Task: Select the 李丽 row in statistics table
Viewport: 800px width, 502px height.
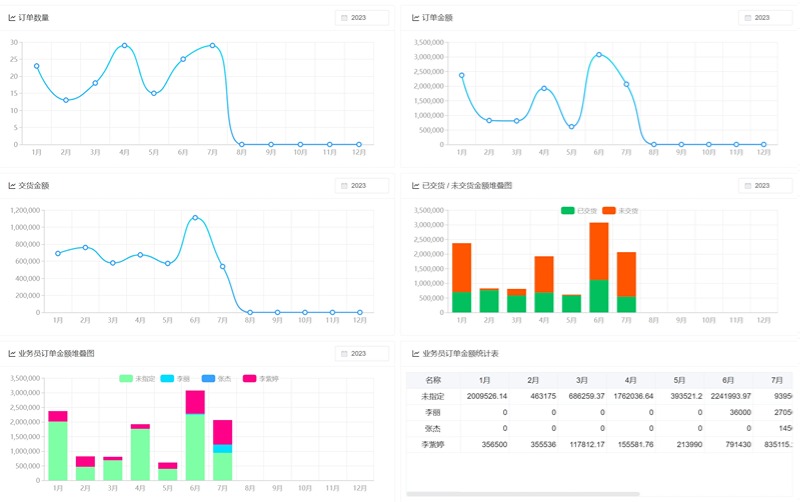Action: (432, 412)
